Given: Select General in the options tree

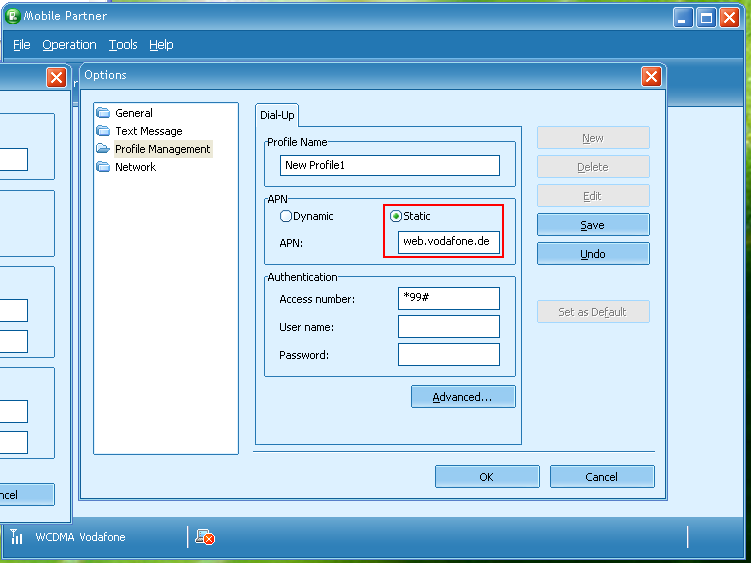Looking at the screenshot, I should coord(134,113).
